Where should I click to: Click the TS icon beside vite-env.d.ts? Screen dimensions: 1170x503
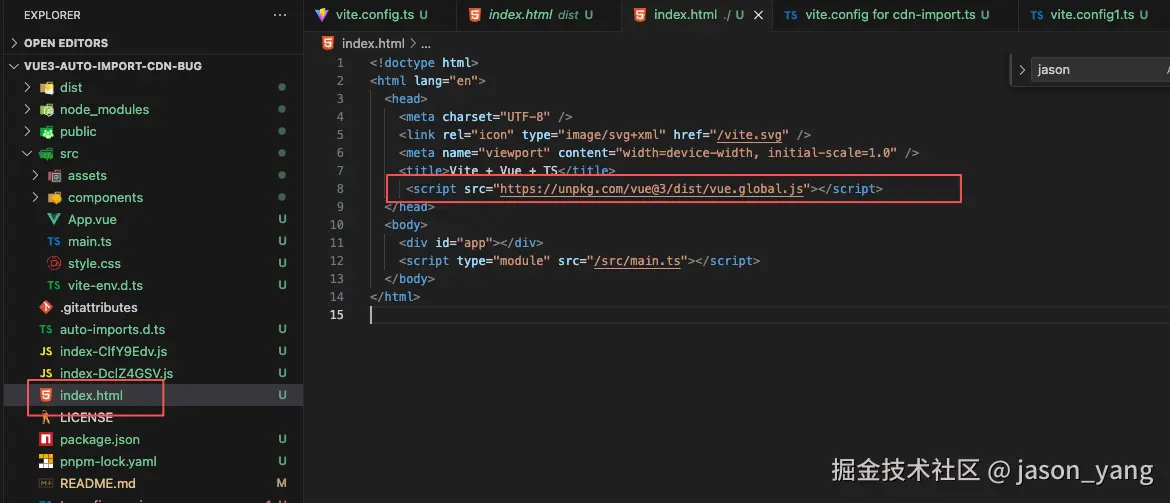pos(54,286)
